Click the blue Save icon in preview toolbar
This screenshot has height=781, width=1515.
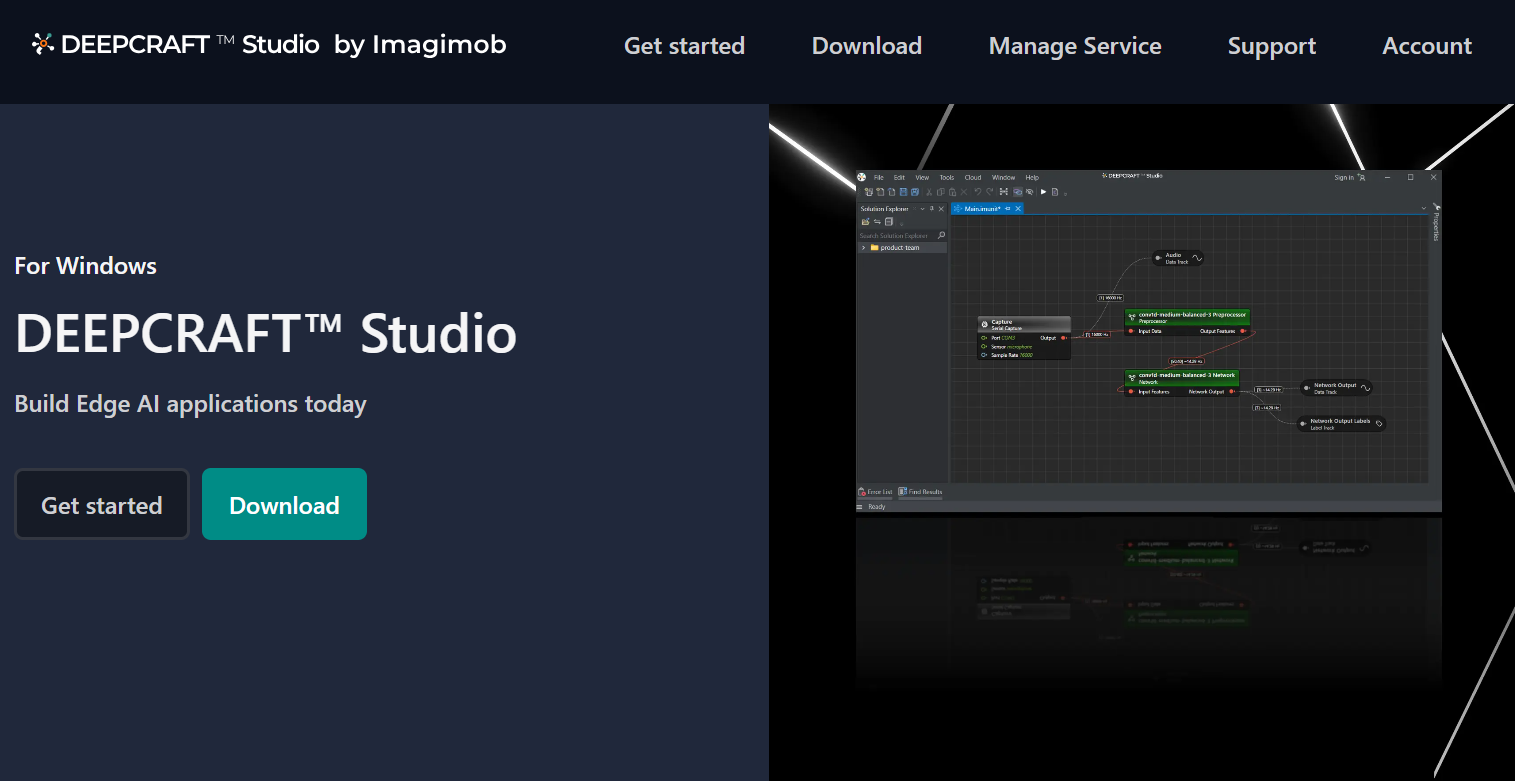(x=903, y=192)
